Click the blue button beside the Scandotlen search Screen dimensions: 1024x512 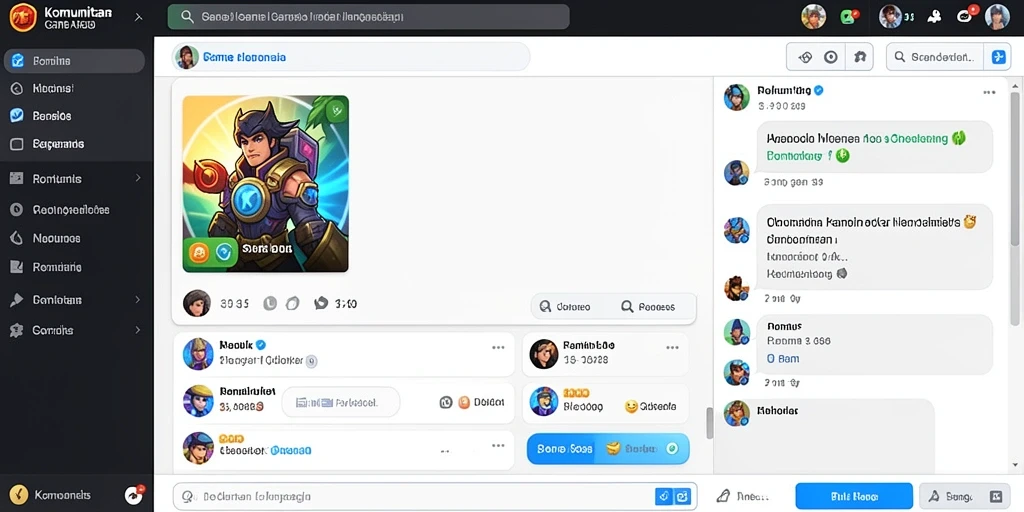point(998,57)
